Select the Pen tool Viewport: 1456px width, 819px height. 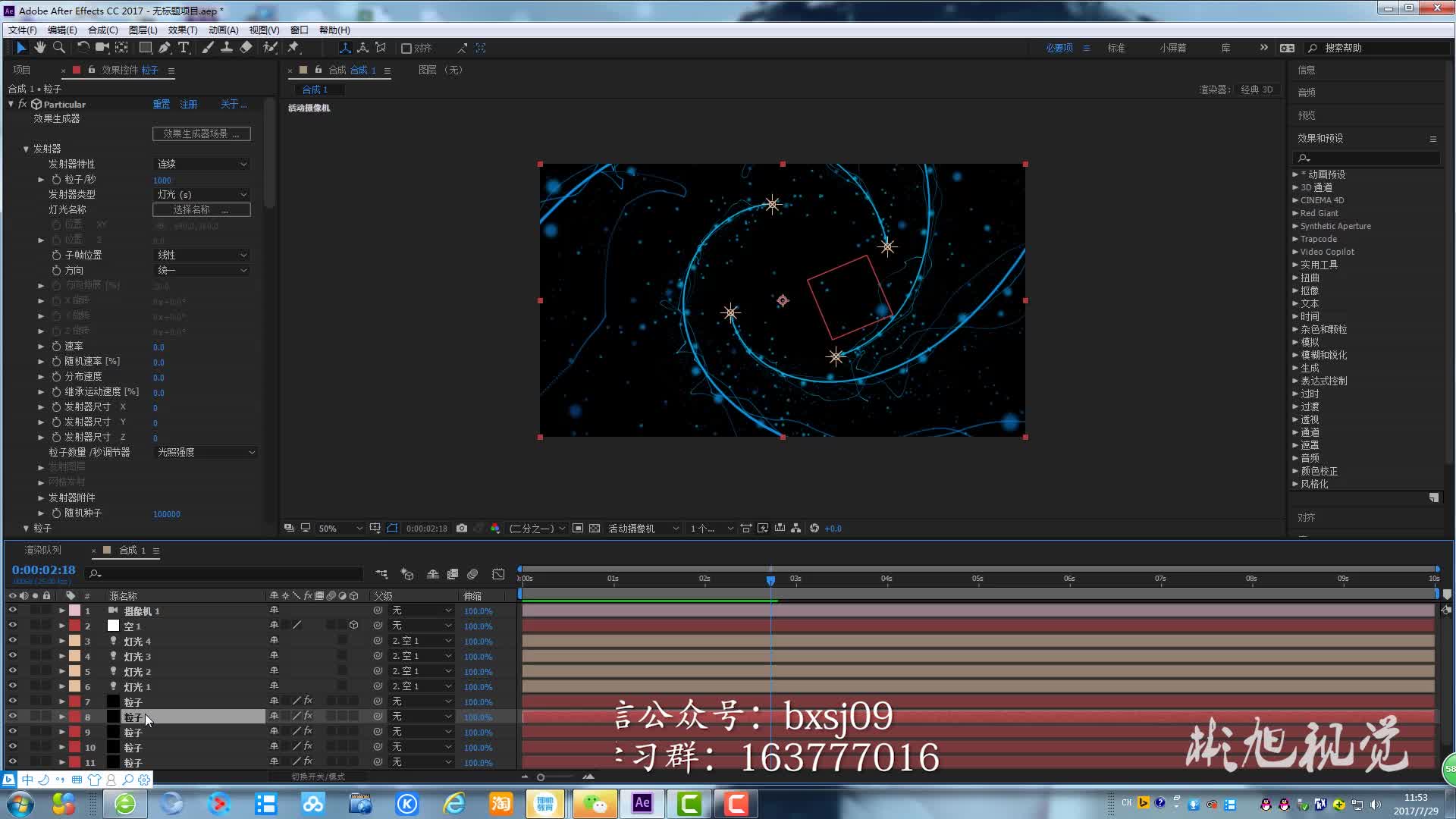pyautogui.click(x=165, y=48)
